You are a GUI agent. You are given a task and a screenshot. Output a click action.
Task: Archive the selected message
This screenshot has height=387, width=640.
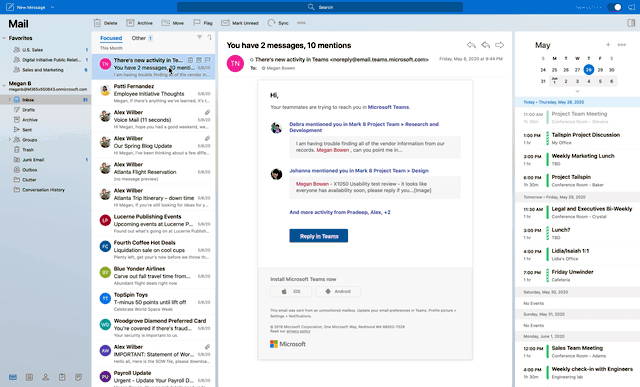click(139, 23)
